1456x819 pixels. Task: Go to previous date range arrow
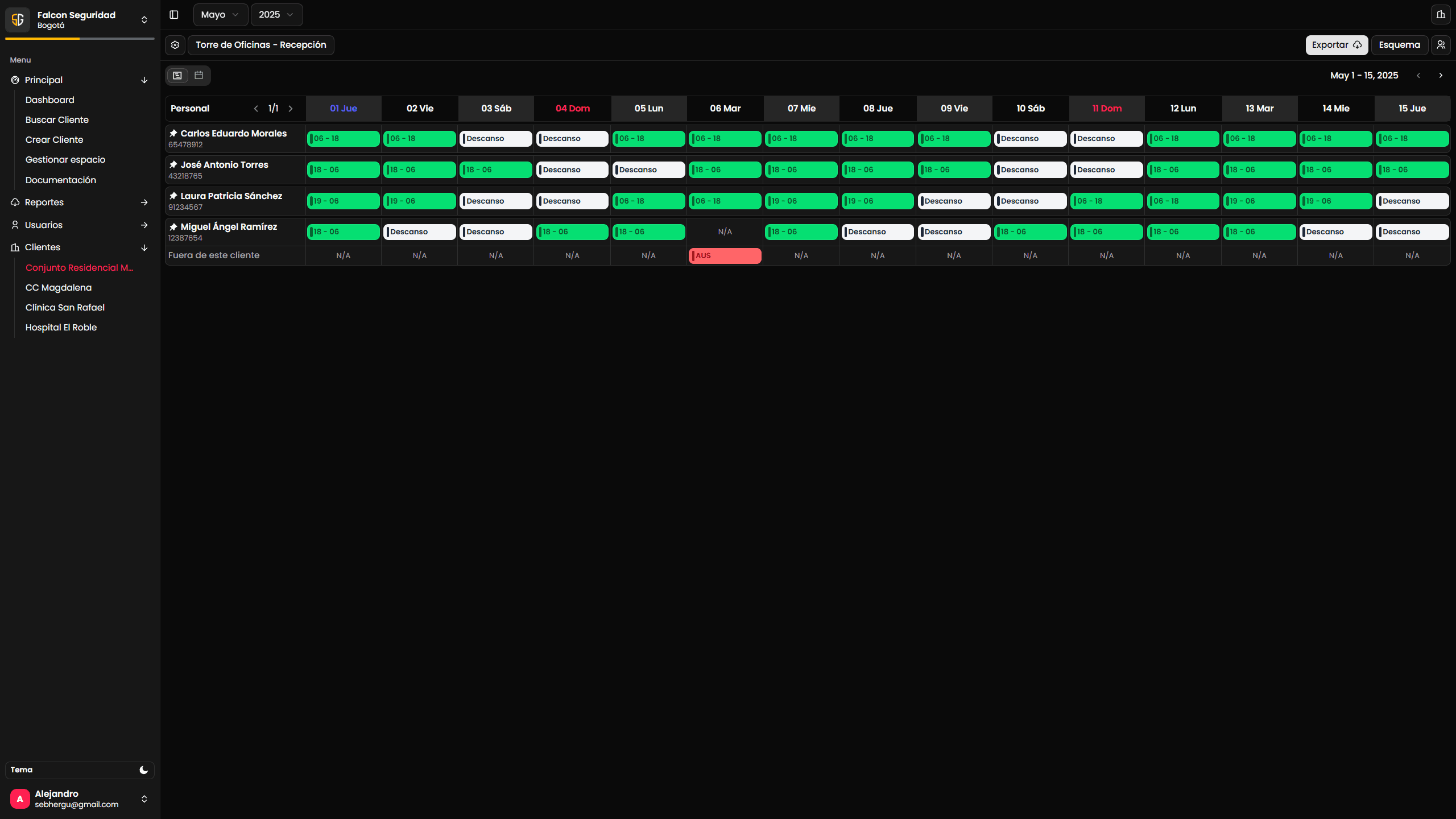pos(1418,76)
